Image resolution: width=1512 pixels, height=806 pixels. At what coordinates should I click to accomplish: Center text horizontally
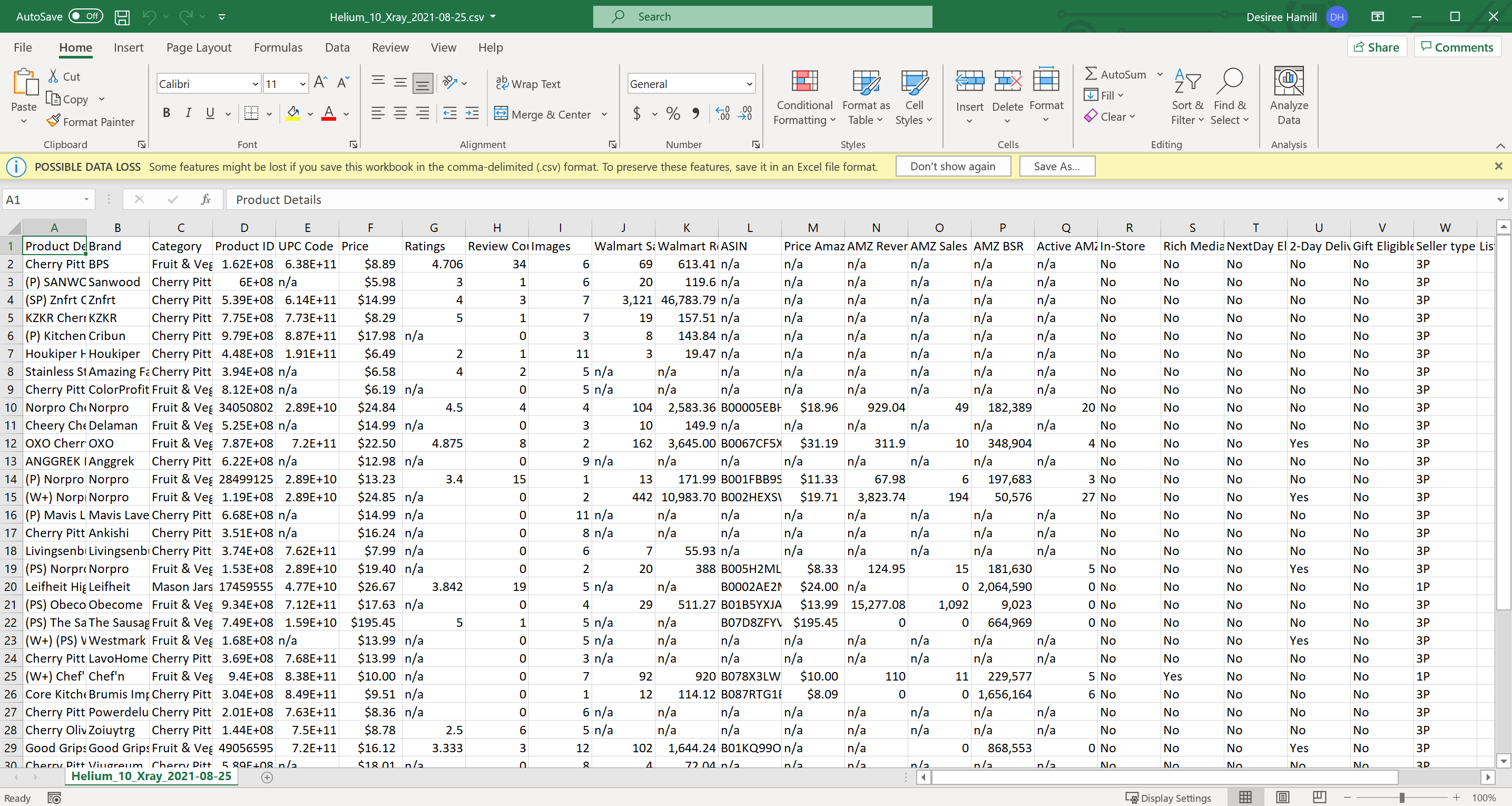pyautogui.click(x=400, y=113)
